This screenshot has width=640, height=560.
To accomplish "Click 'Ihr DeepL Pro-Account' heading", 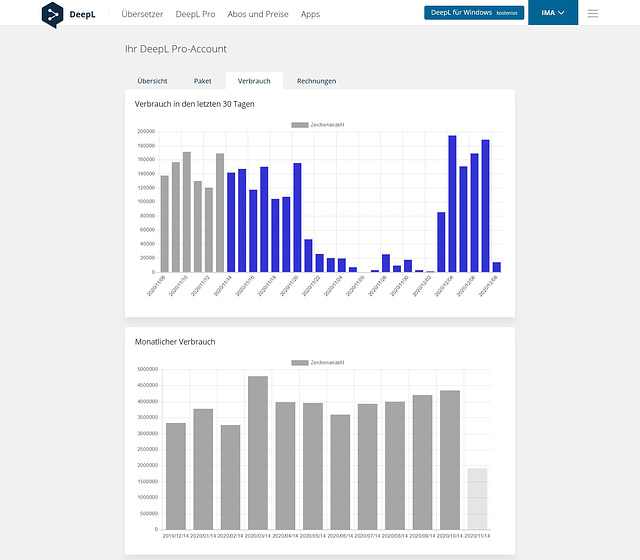I will (176, 49).
